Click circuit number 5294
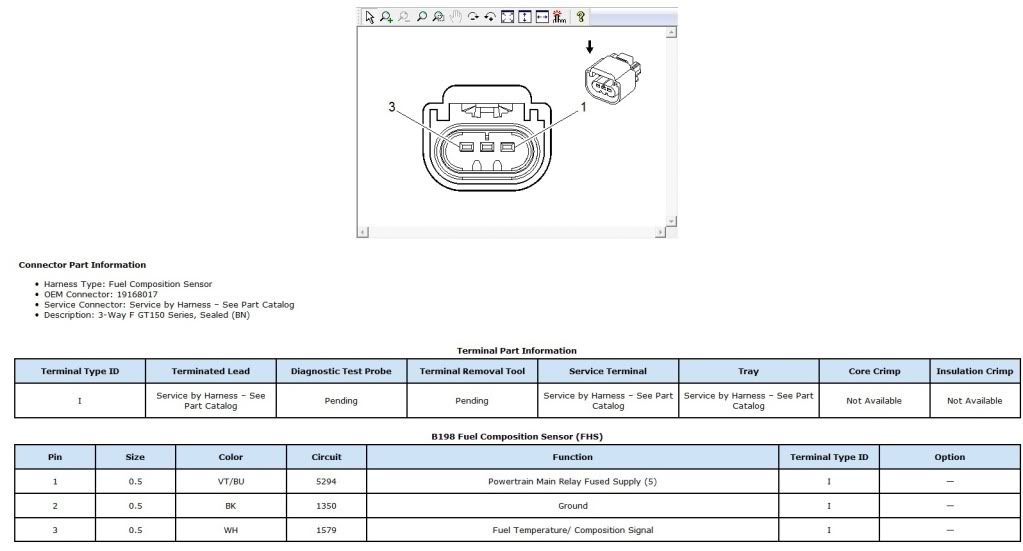 pos(326,482)
